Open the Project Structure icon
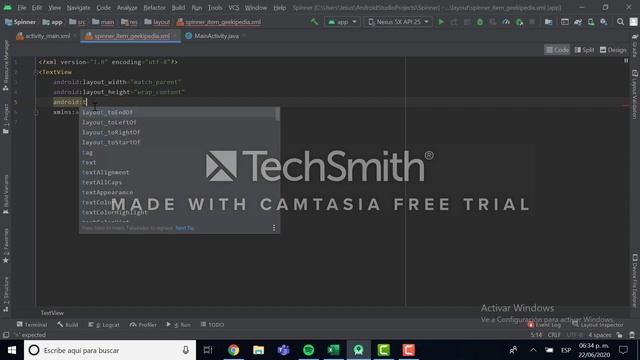The width and height of the screenshot is (640, 360). 548,22
